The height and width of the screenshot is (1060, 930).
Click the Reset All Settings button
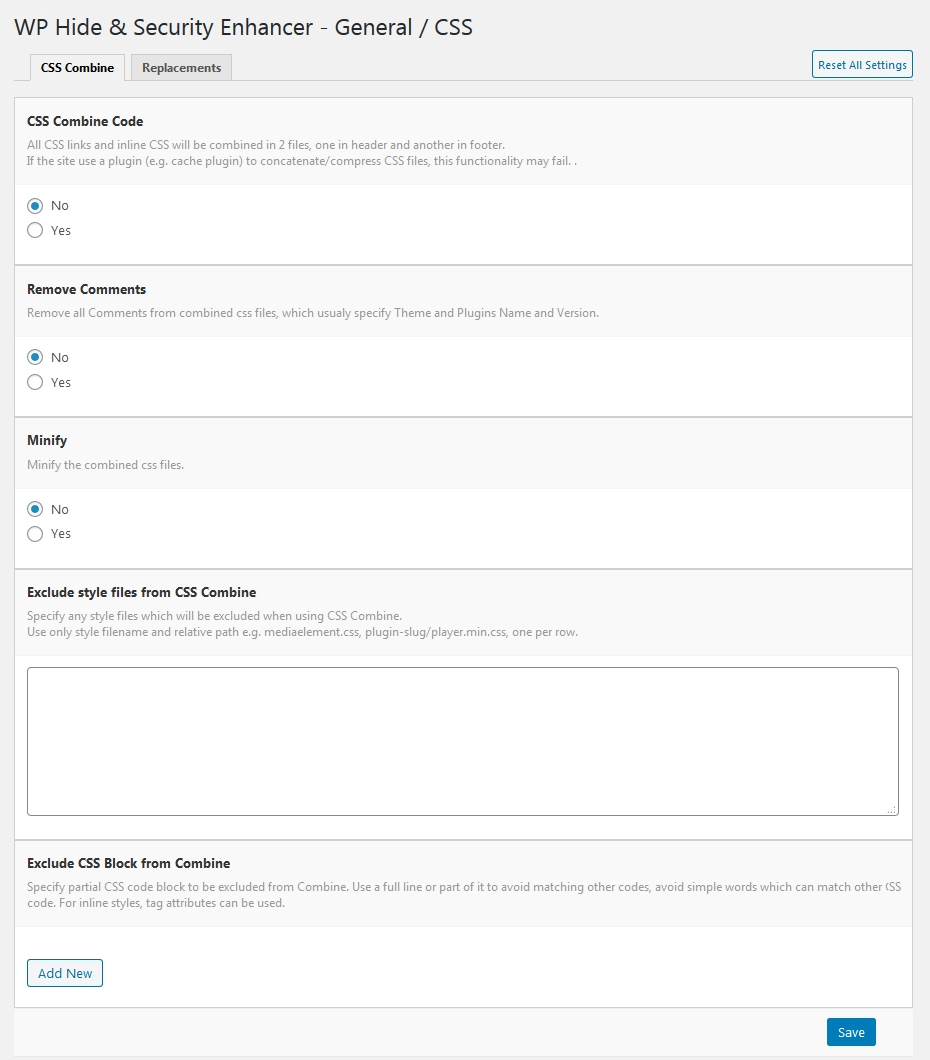[x=862, y=64]
